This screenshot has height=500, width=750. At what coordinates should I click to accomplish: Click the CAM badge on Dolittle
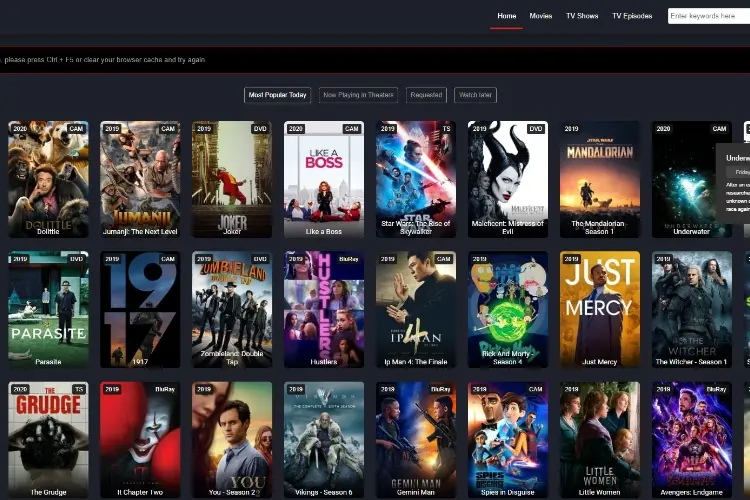click(x=76, y=129)
